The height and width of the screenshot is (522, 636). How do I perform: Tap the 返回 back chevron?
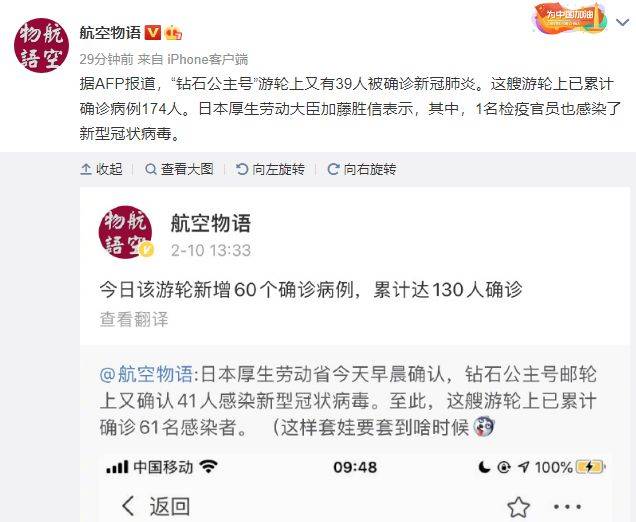pos(128,506)
